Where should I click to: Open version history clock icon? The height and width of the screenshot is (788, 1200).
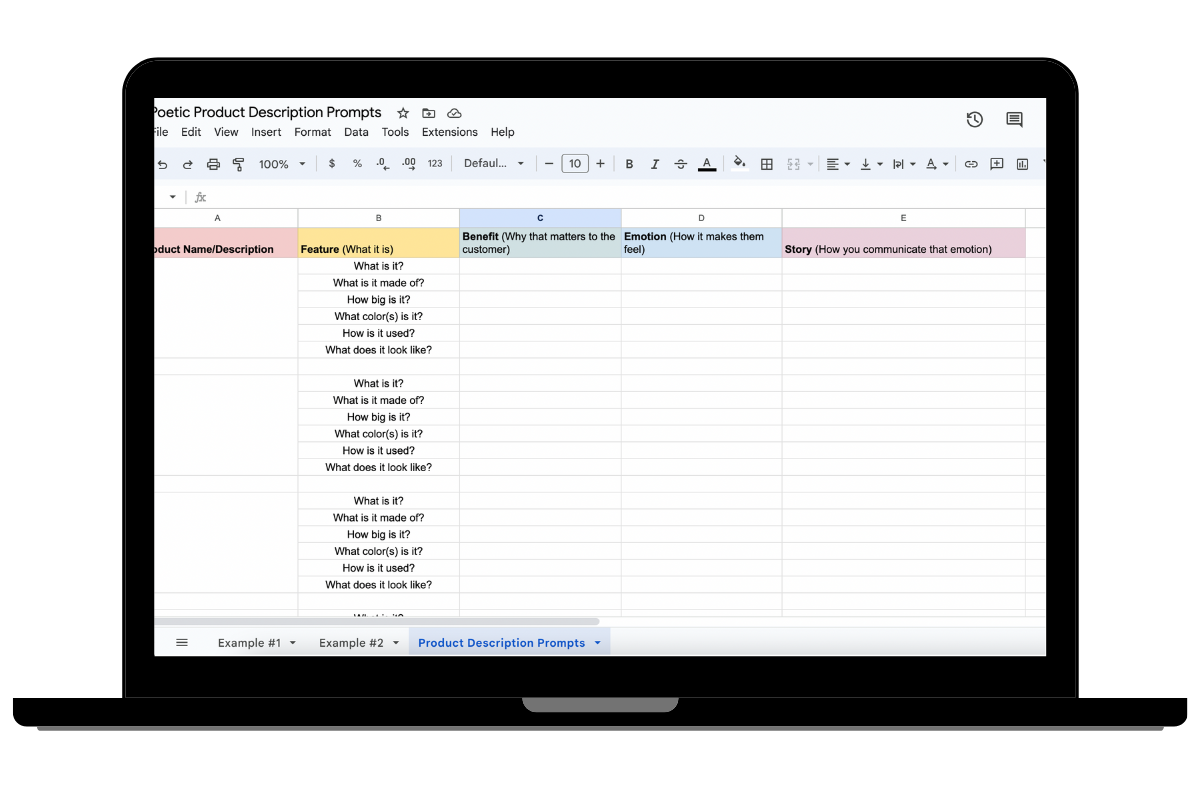(x=974, y=120)
